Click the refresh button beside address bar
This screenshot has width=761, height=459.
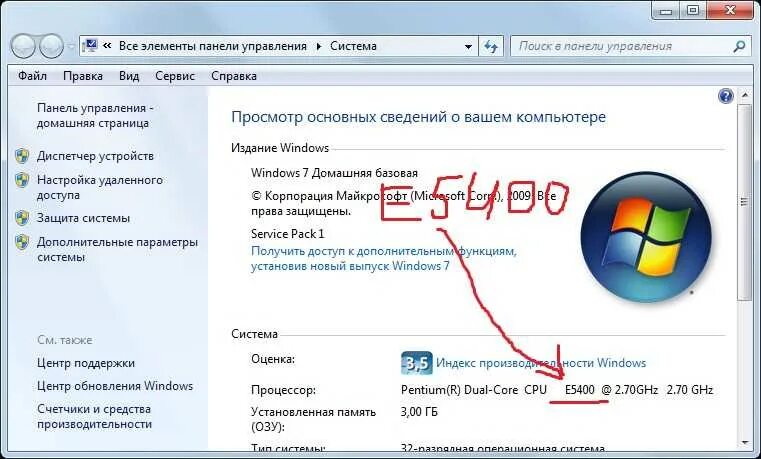[x=491, y=47]
